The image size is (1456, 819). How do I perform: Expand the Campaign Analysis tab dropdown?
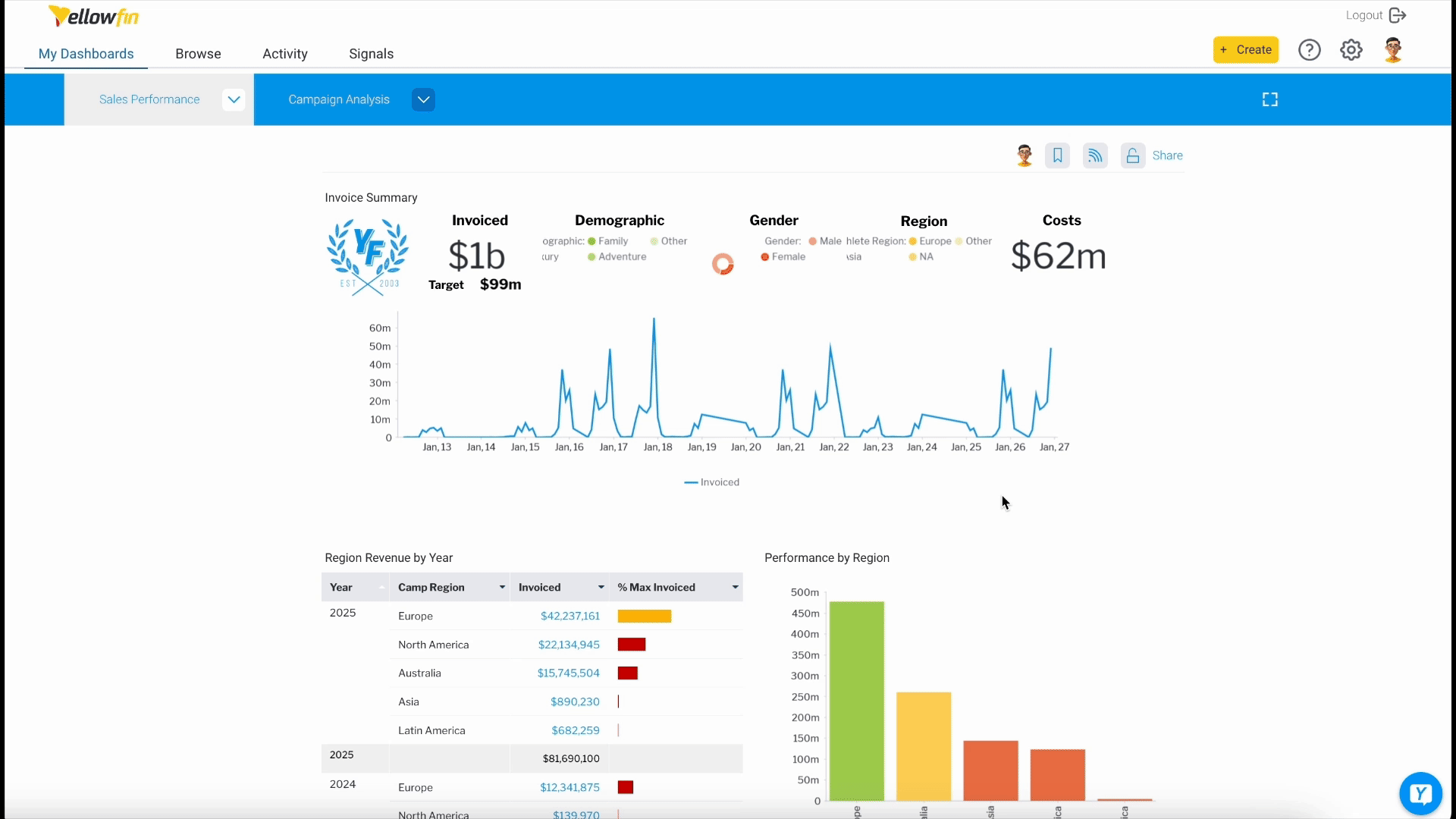423,99
